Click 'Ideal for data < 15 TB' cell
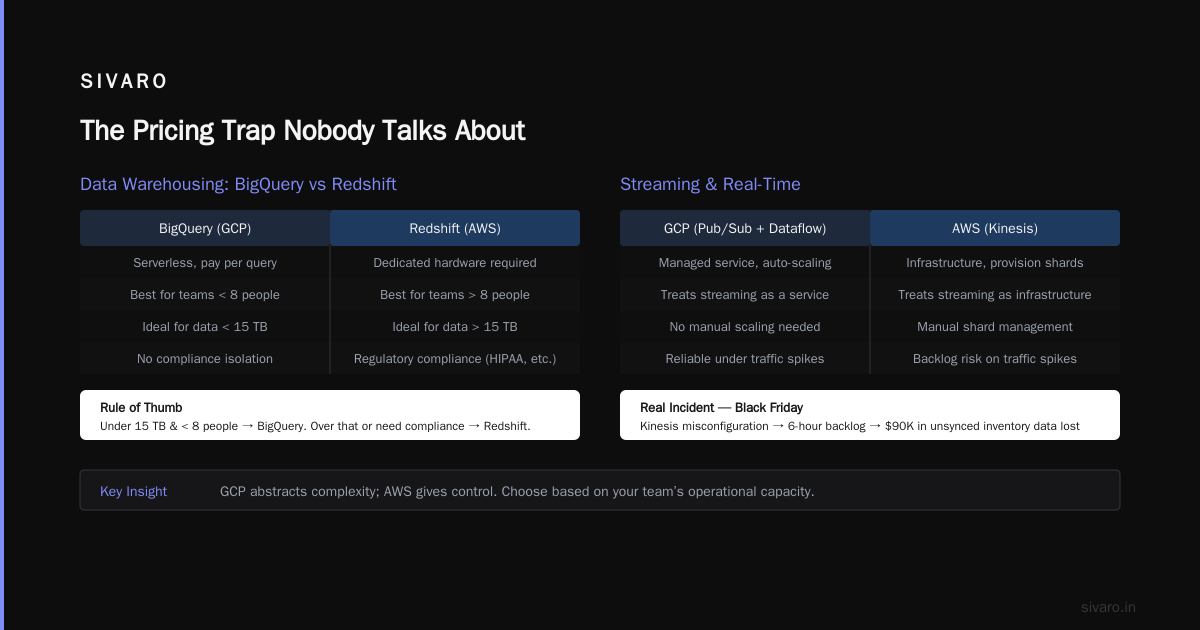Viewport: 1200px width, 630px height. 205,327
